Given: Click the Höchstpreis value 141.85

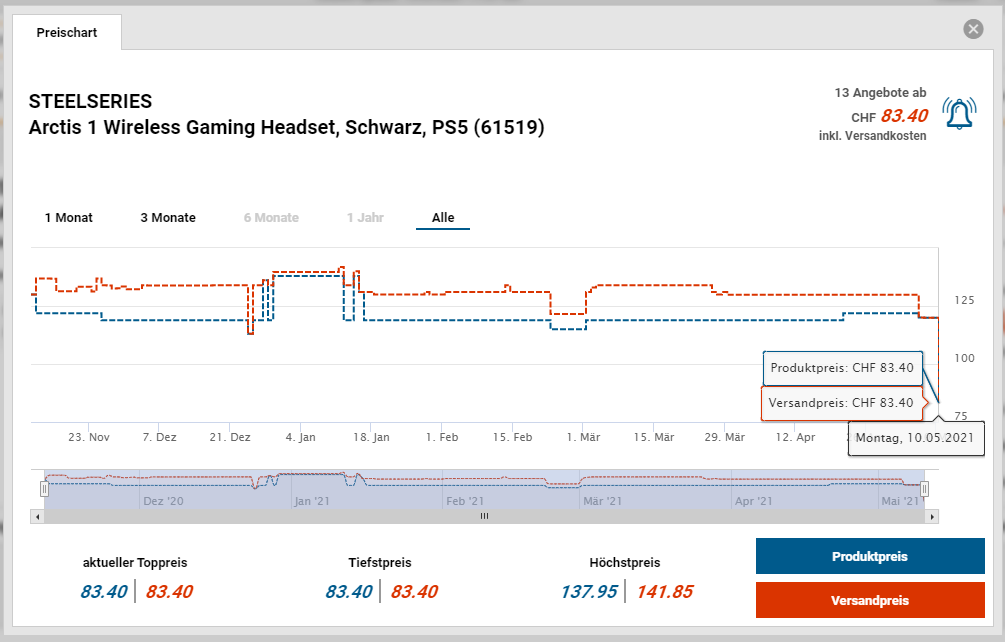Looking at the screenshot, I should [664, 592].
